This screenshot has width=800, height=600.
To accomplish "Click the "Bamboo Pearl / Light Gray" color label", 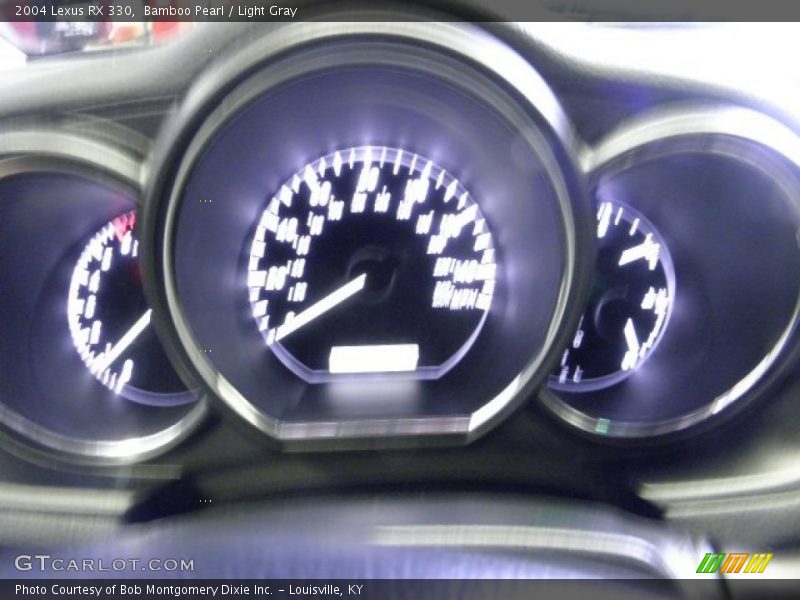I will coord(220,11).
